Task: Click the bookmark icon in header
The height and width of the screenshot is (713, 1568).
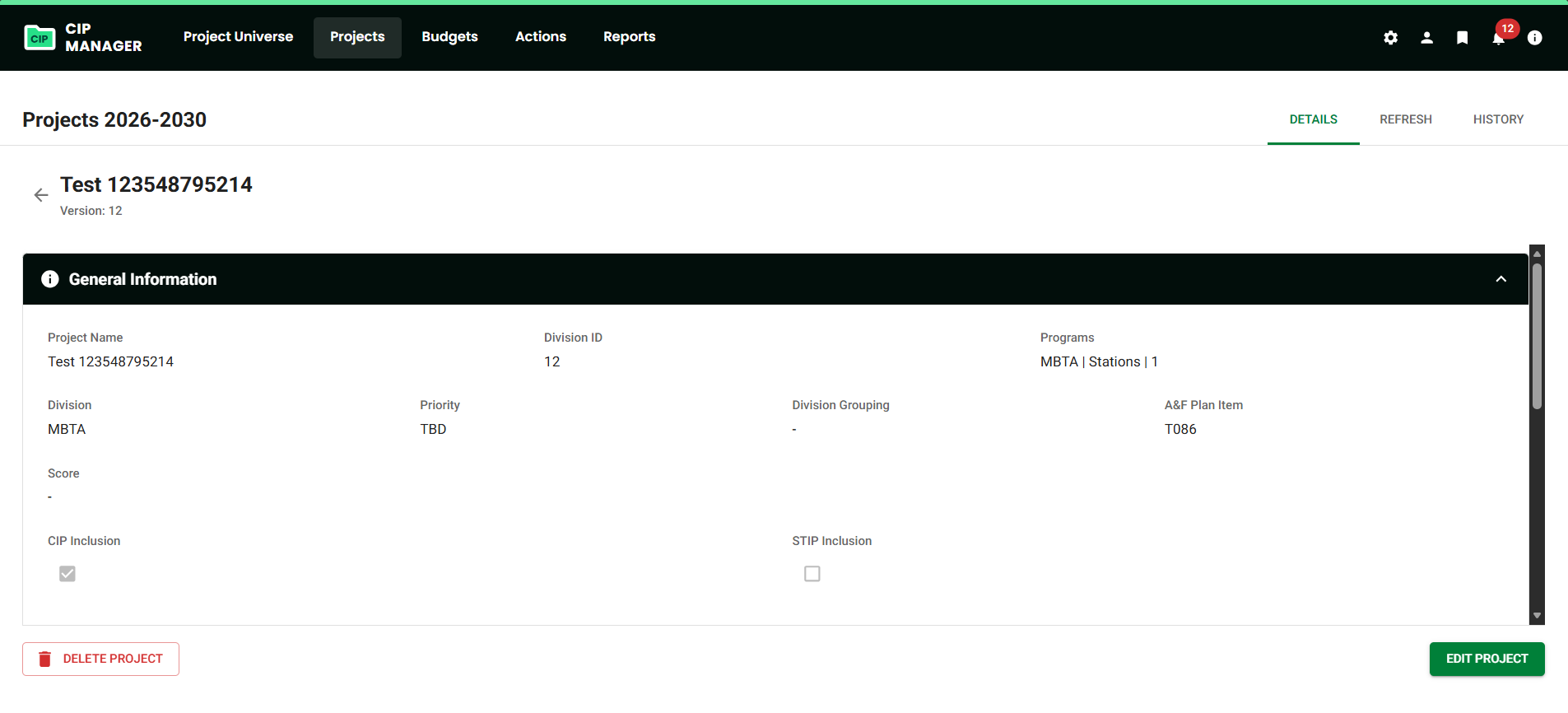Action: [1462, 38]
